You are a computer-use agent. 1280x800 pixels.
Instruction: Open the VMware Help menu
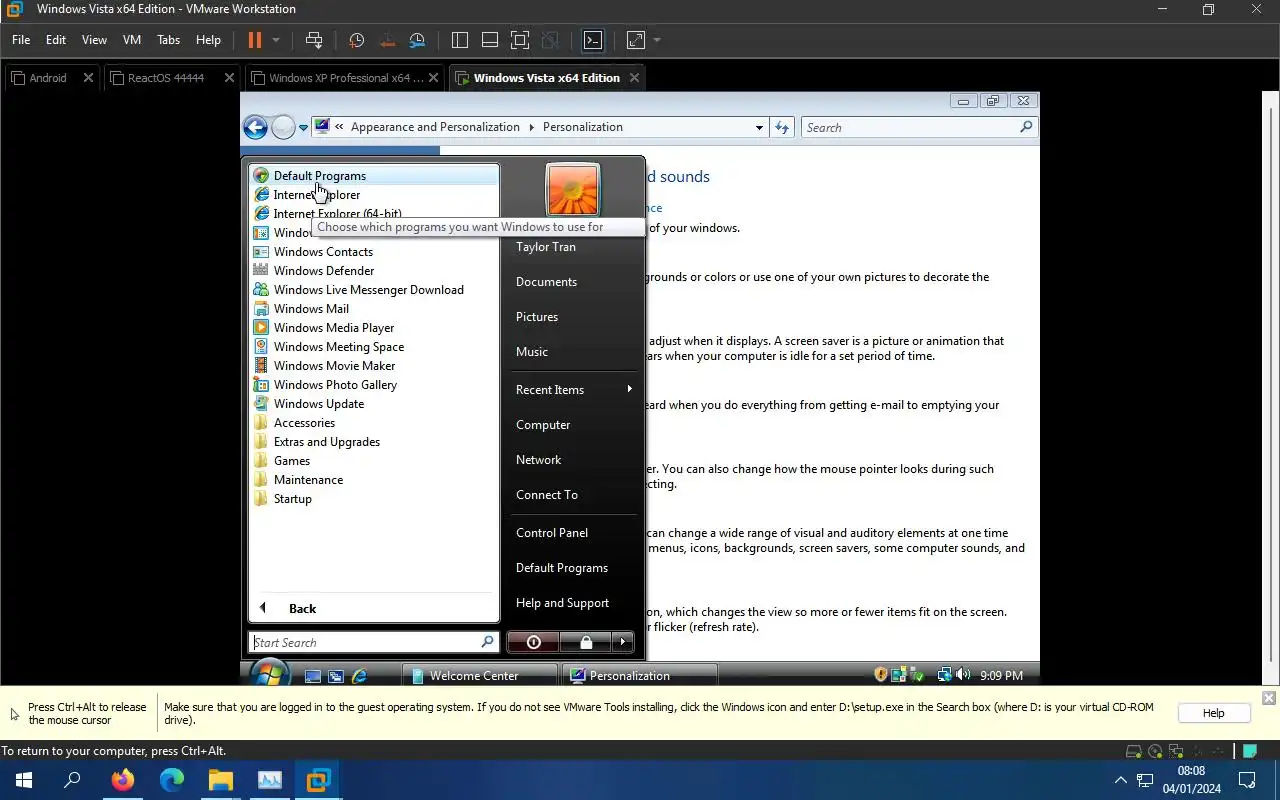pyautogui.click(x=208, y=40)
